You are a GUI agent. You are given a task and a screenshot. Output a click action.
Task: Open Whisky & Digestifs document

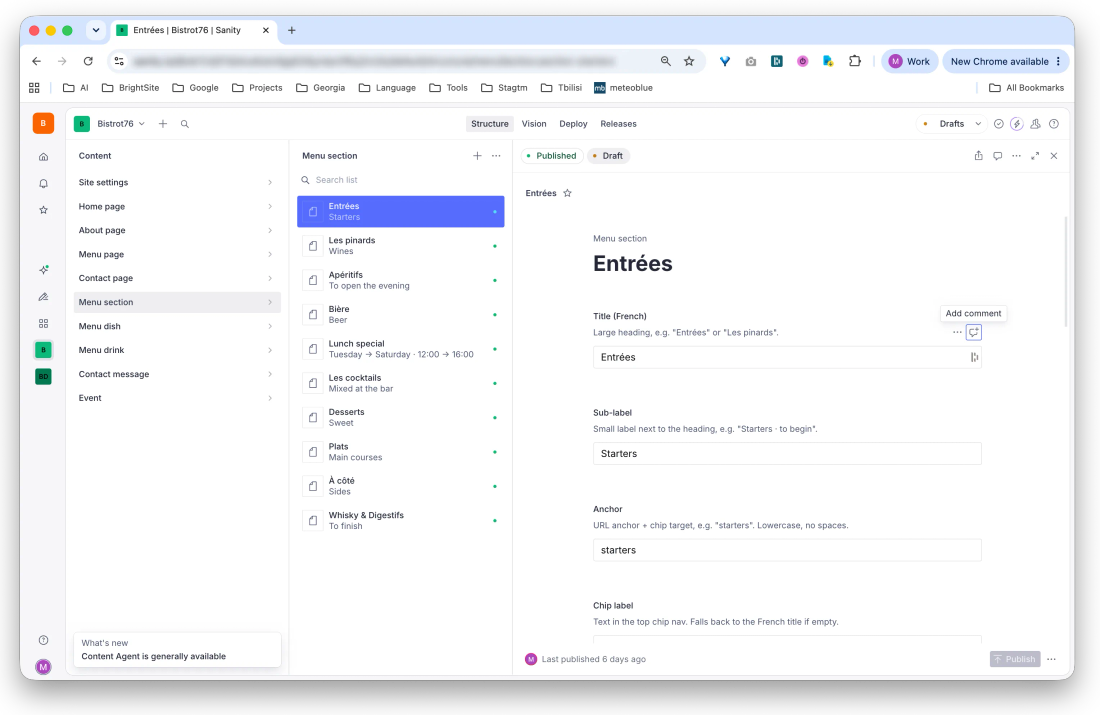coord(401,520)
